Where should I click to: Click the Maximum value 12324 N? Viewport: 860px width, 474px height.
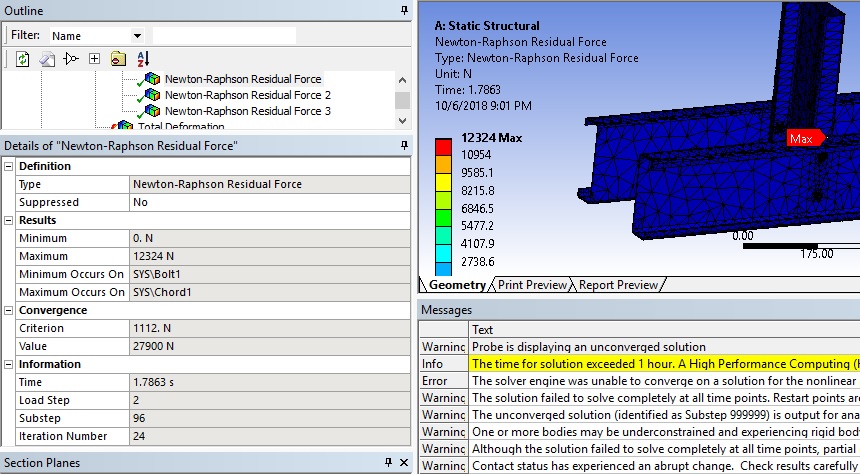pos(270,256)
